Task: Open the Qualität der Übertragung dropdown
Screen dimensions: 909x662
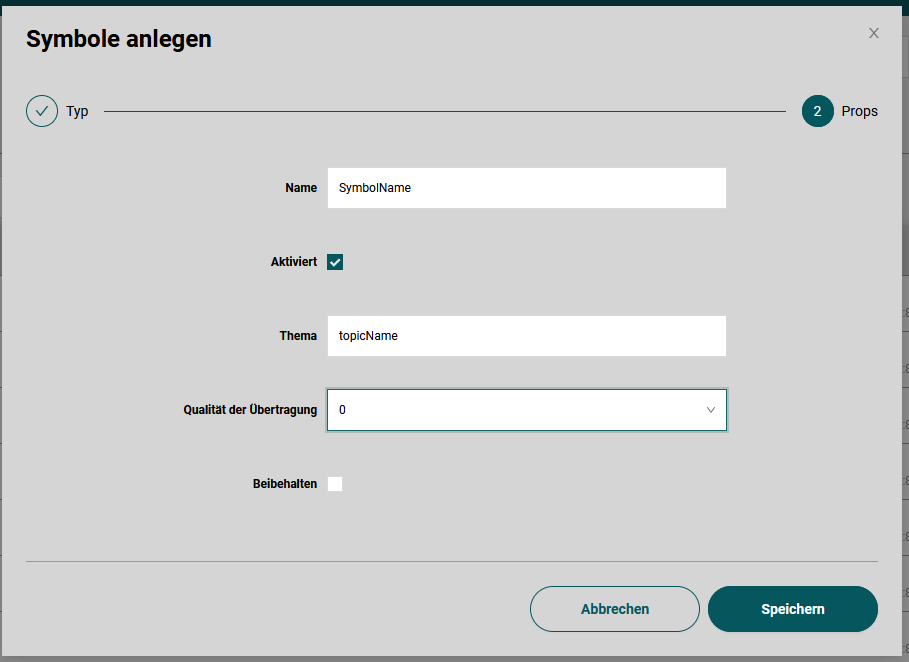Action: [527, 410]
